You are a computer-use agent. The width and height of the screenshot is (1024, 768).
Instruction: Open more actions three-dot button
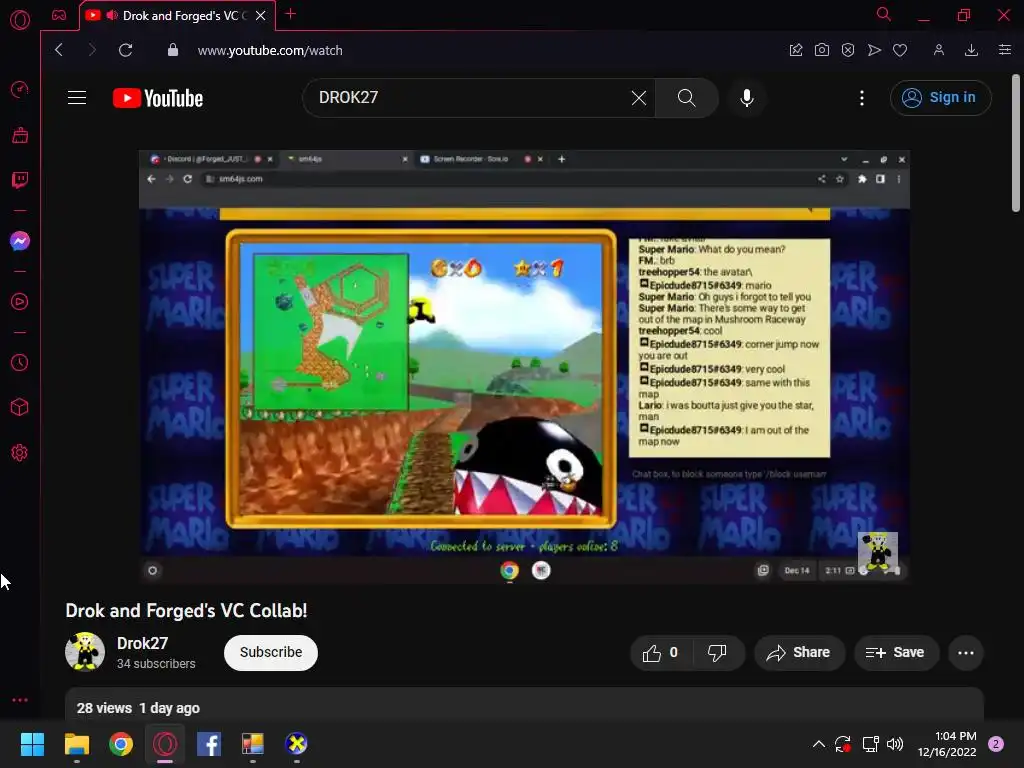tap(965, 652)
